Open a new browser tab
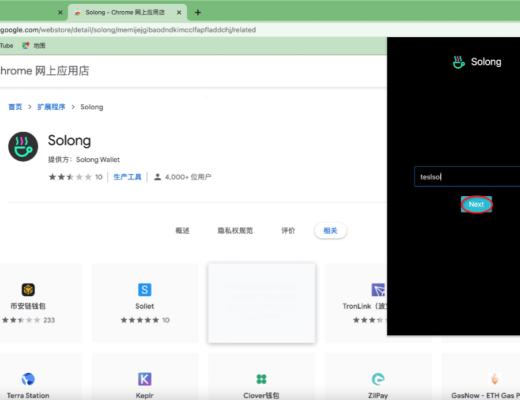The image size is (520, 400). click(198, 13)
